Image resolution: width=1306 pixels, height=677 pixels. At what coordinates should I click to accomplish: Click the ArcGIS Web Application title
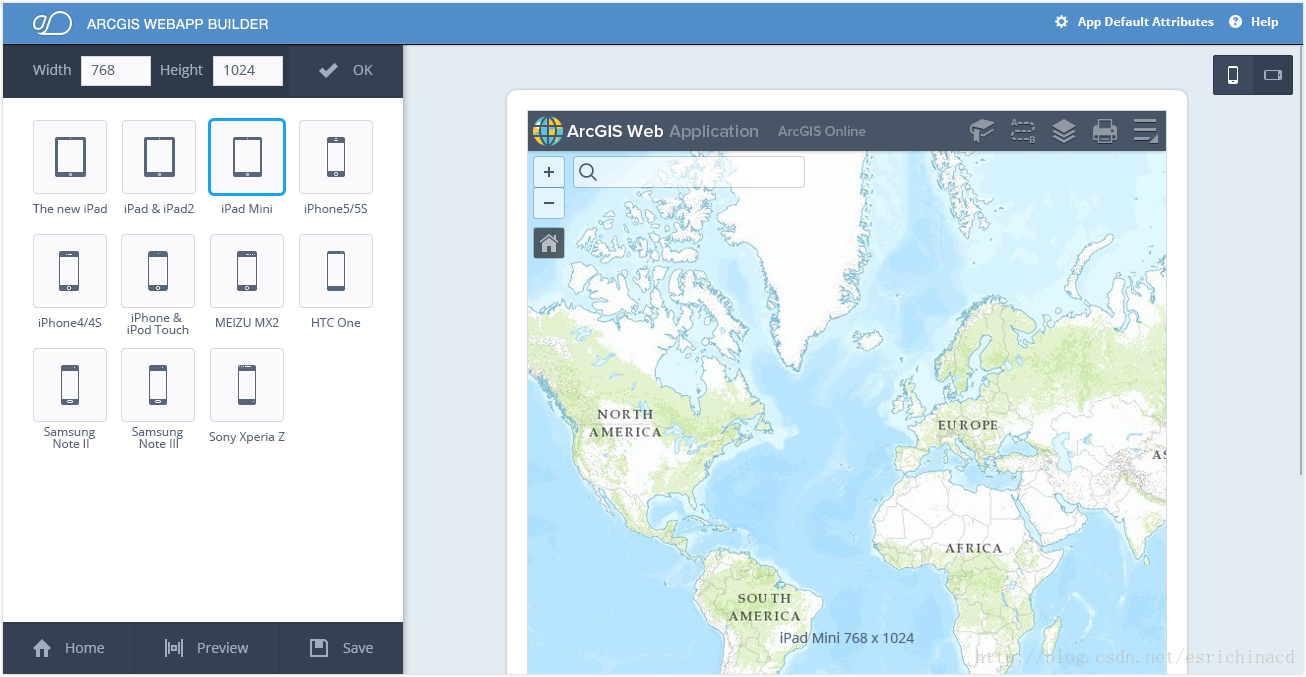pos(663,131)
